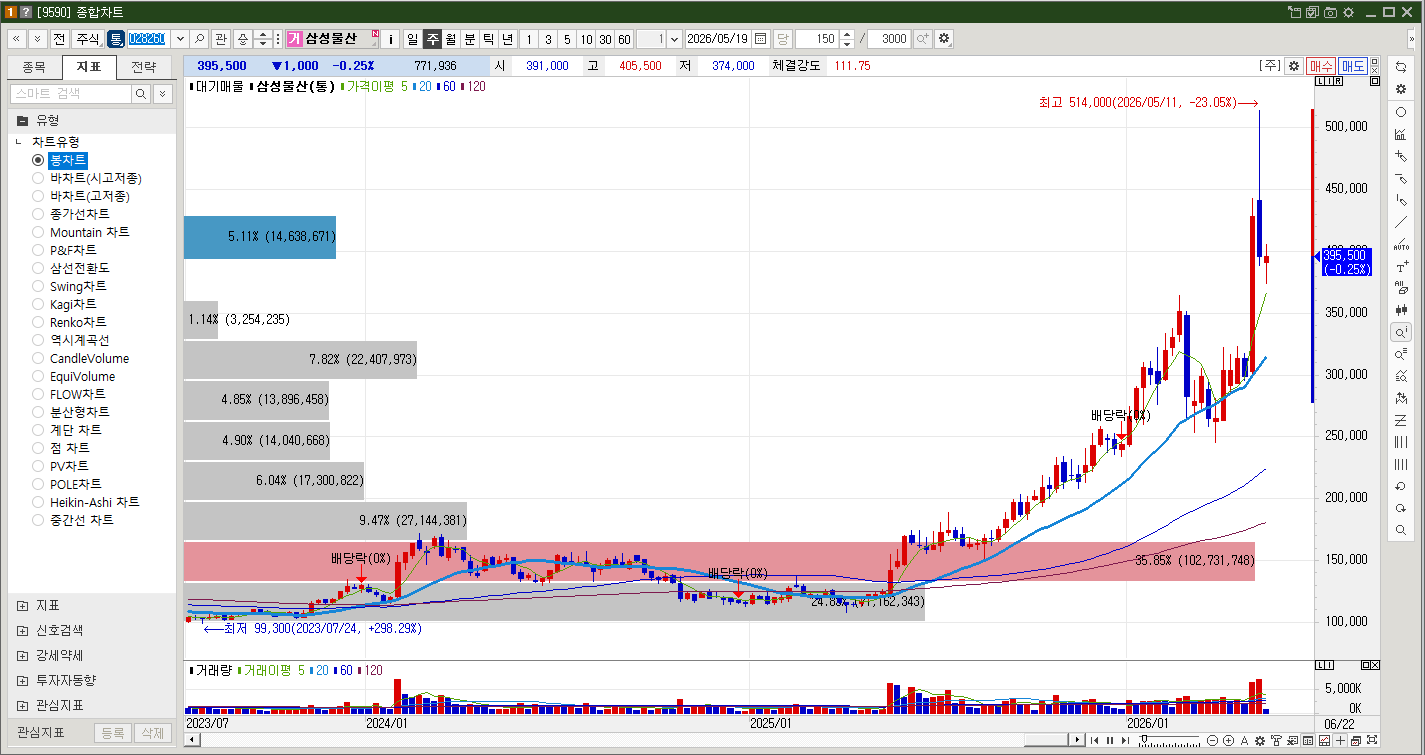1425x755 pixels.
Task: Select the 일 daily period button
Action: pos(412,39)
